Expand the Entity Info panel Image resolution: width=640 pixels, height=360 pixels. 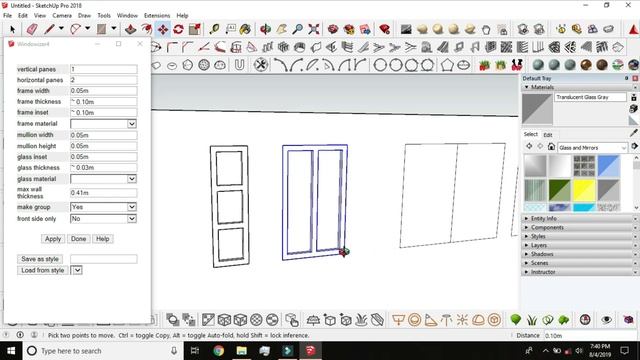tap(527, 218)
